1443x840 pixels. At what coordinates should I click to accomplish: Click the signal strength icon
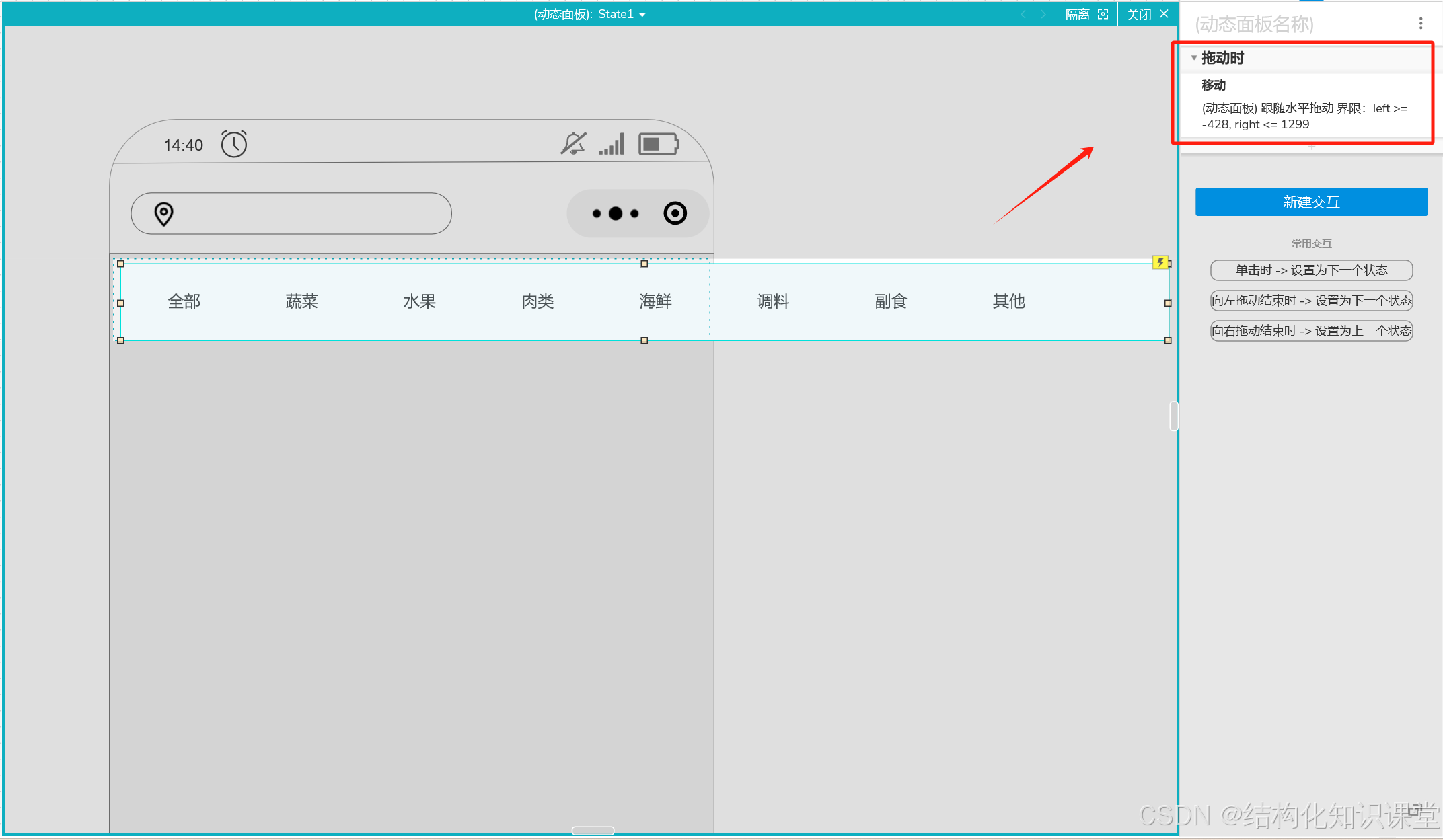pyautogui.click(x=612, y=144)
